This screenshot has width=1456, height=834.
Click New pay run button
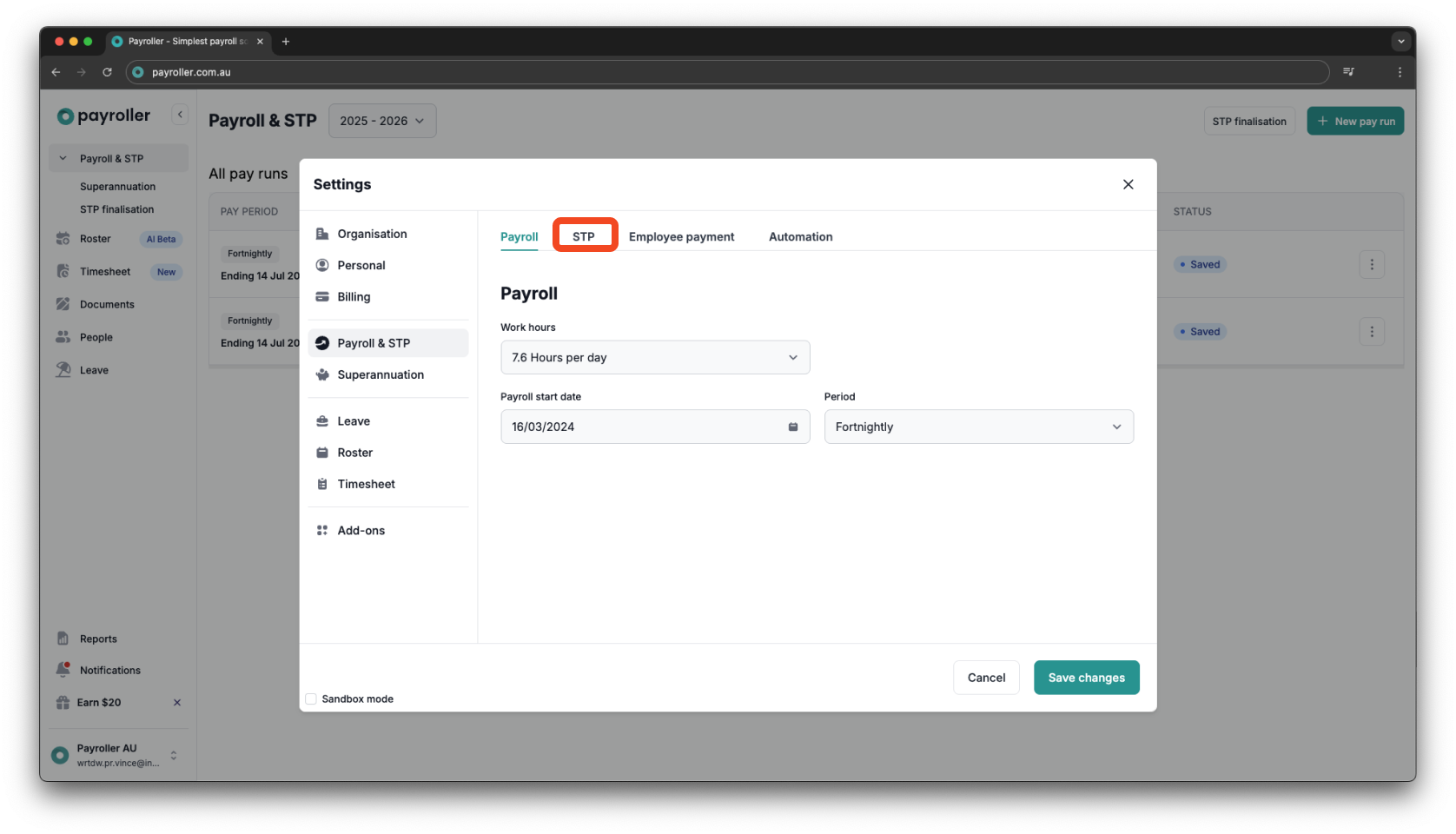tap(1355, 121)
